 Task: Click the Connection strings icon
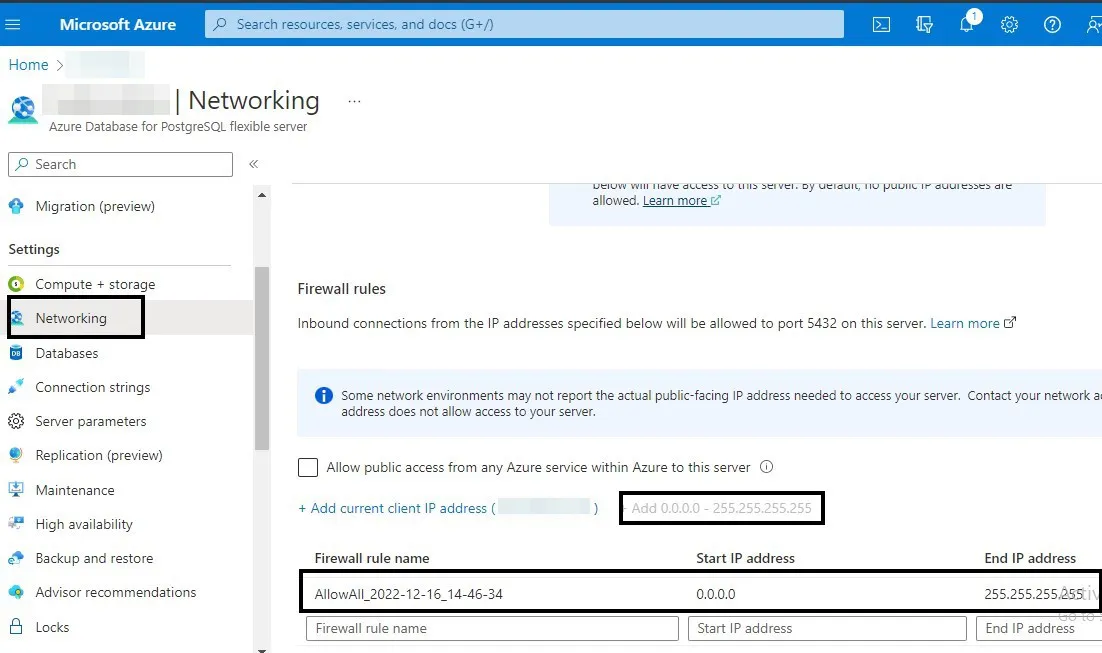tap(16, 387)
